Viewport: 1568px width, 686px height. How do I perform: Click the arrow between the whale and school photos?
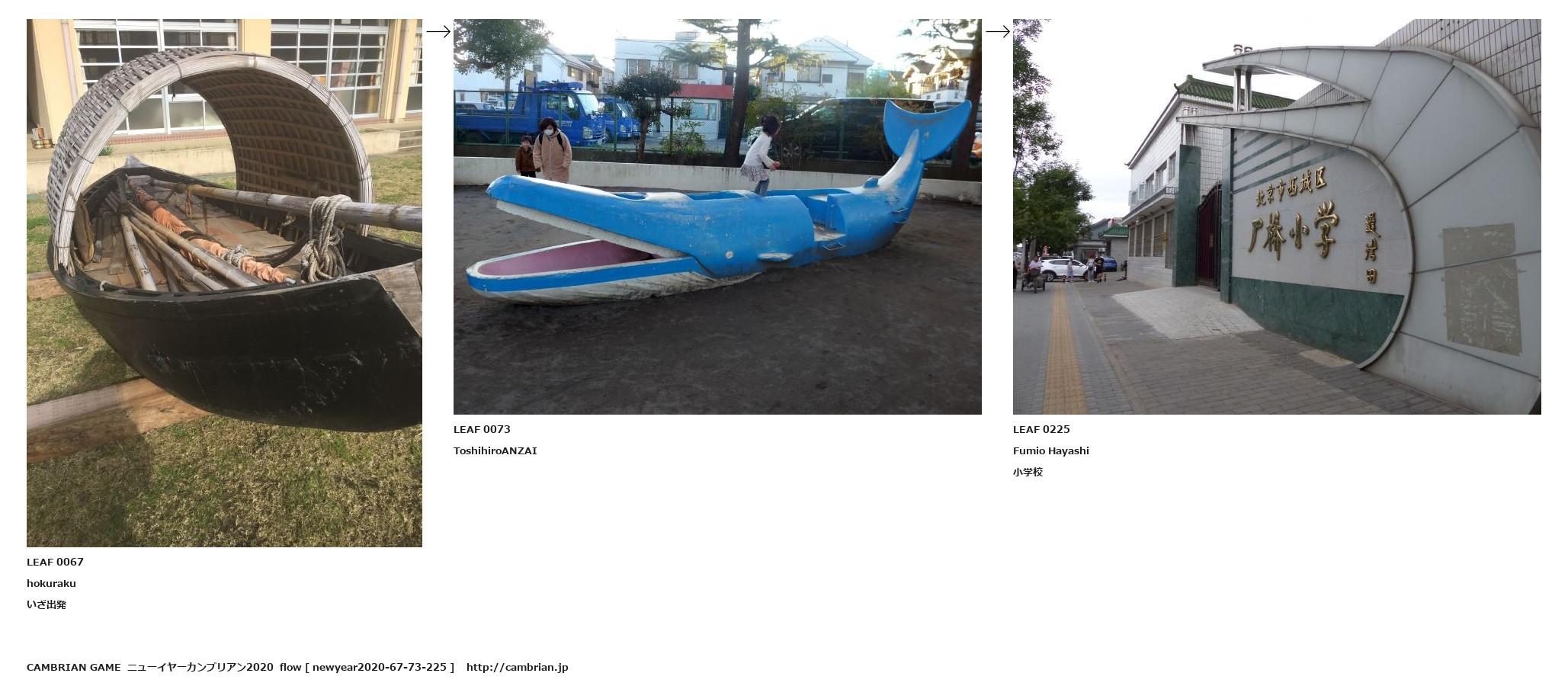[x=998, y=31]
